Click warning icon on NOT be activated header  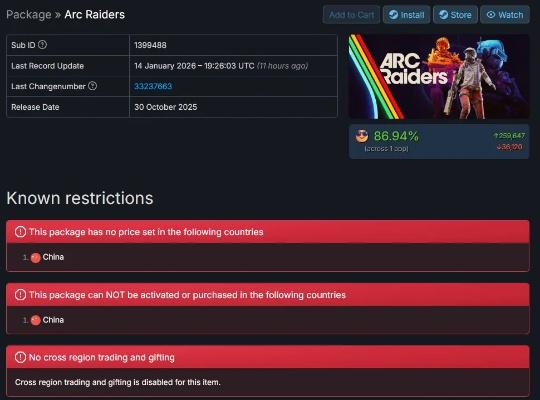click(20, 295)
